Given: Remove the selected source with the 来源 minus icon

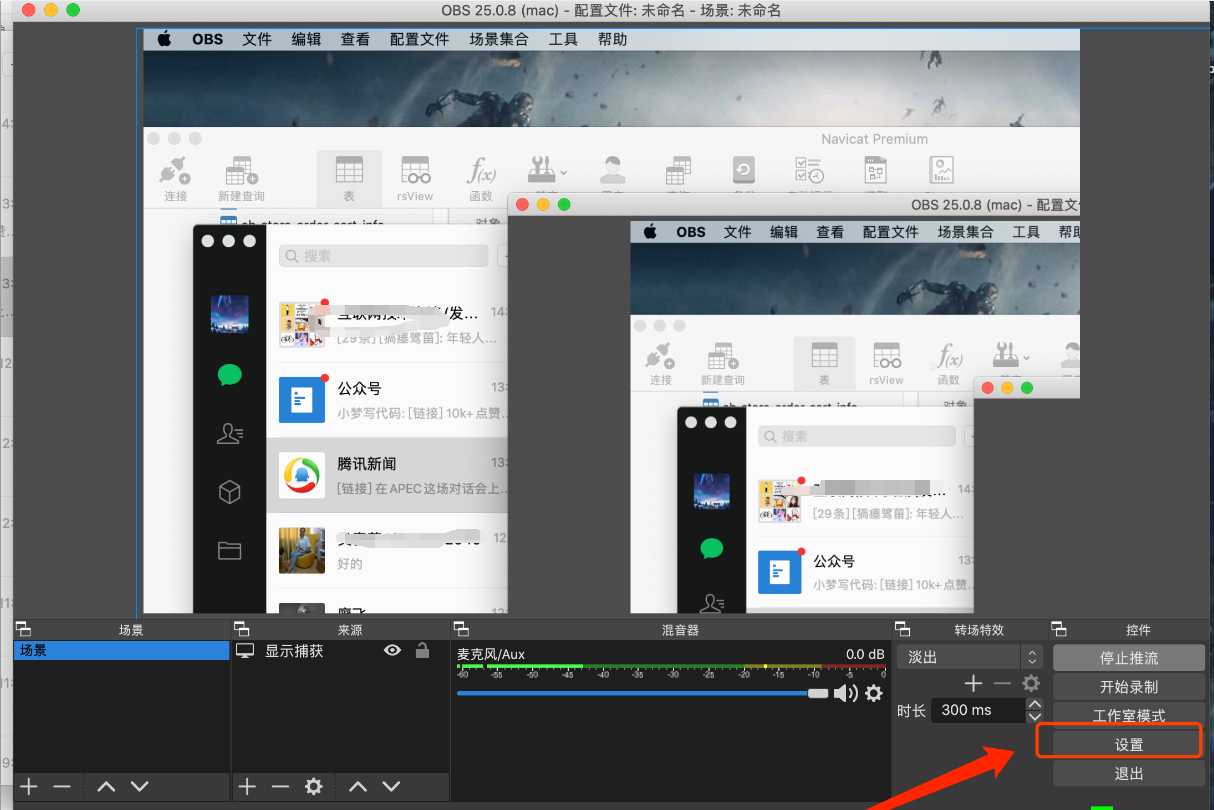Looking at the screenshot, I should tap(280, 786).
